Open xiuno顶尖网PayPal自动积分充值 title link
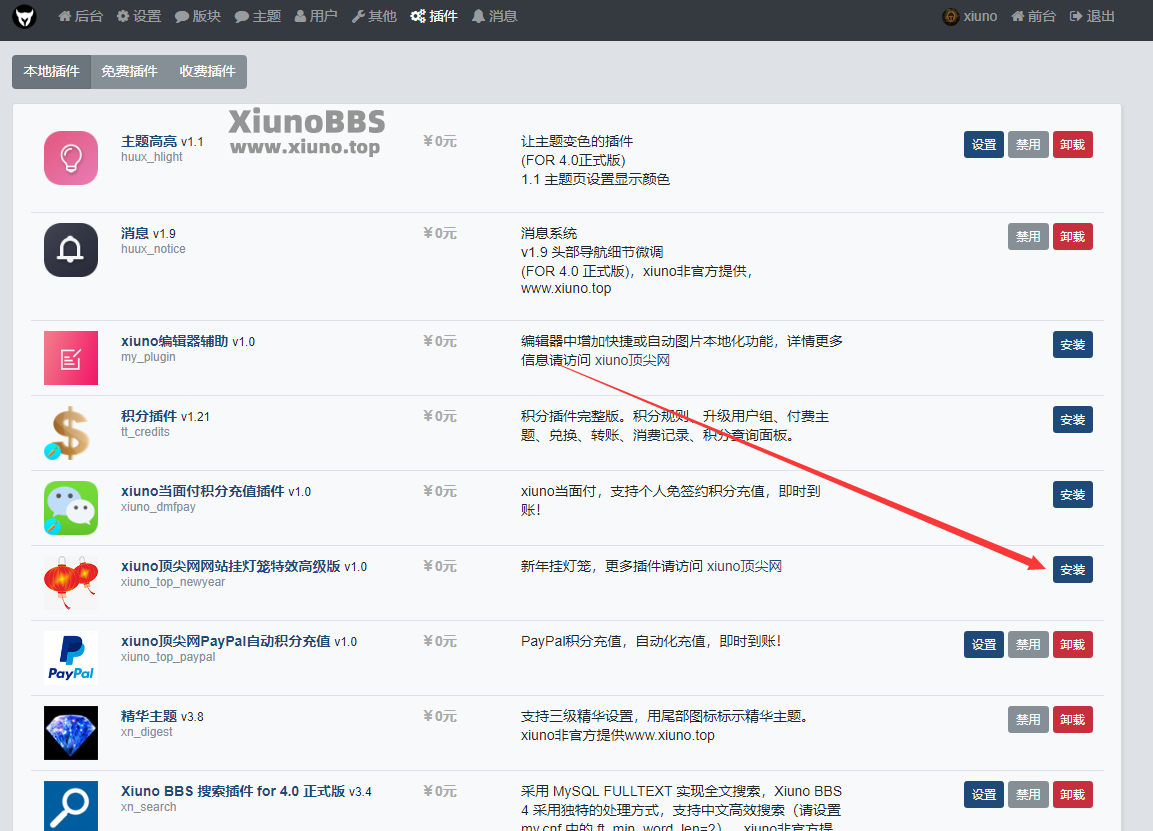This screenshot has width=1153, height=831. pos(226,641)
